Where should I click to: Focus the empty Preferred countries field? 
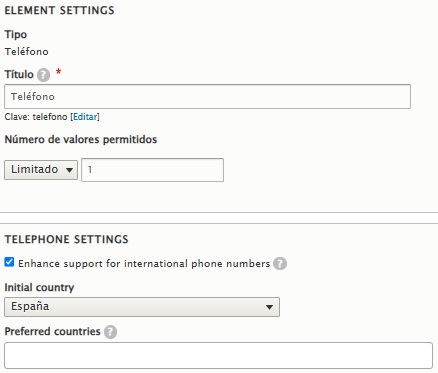(x=218, y=356)
